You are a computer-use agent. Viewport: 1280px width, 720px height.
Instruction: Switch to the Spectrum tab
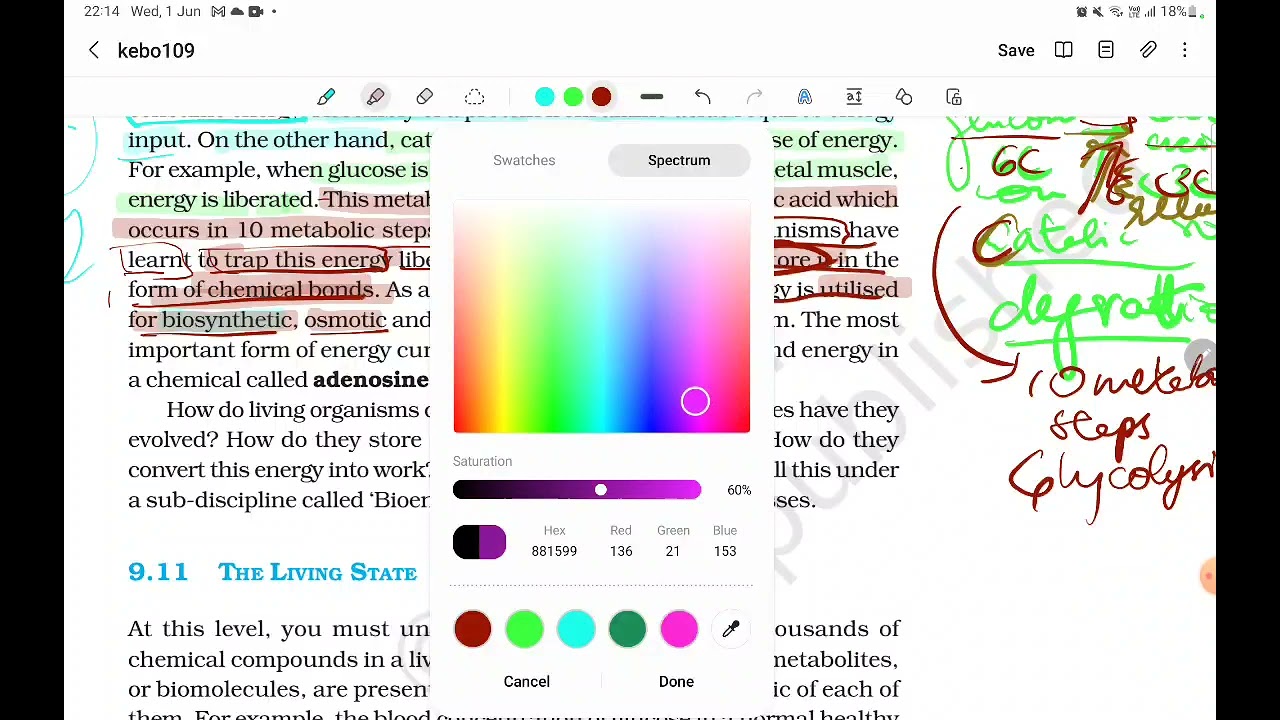click(x=679, y=160)
